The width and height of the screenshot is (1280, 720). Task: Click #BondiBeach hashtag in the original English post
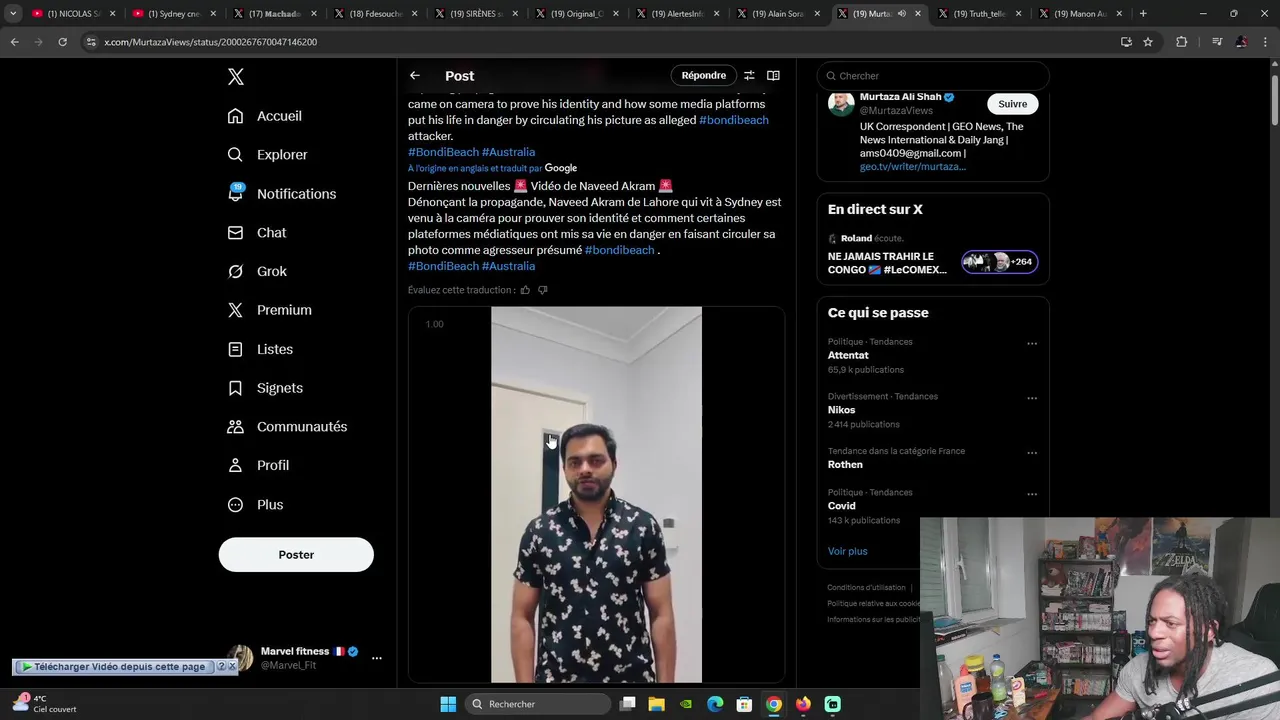[443, 152]
